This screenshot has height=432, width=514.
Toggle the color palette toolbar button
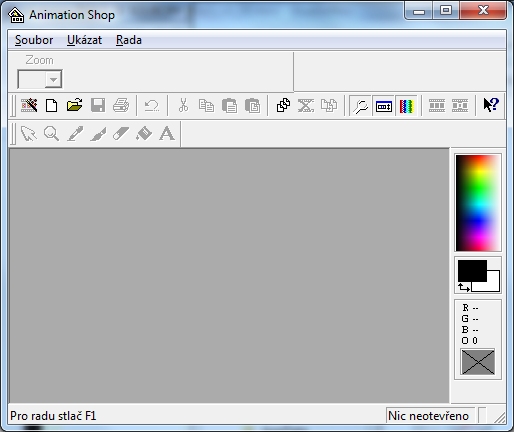407,106
